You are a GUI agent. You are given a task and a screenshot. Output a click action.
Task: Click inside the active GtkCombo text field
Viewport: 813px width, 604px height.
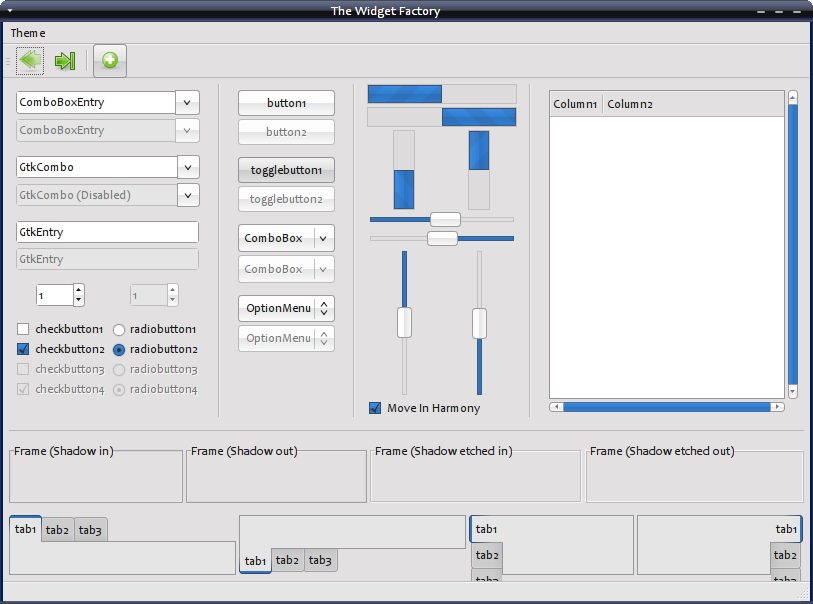97,167
